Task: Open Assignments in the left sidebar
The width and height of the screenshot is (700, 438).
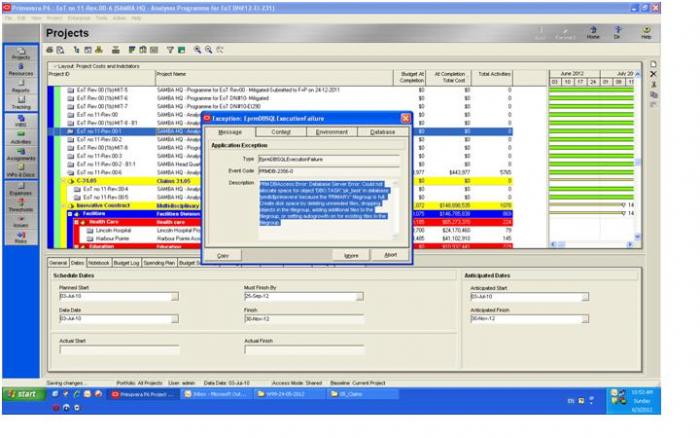Action: click(21, 154)
